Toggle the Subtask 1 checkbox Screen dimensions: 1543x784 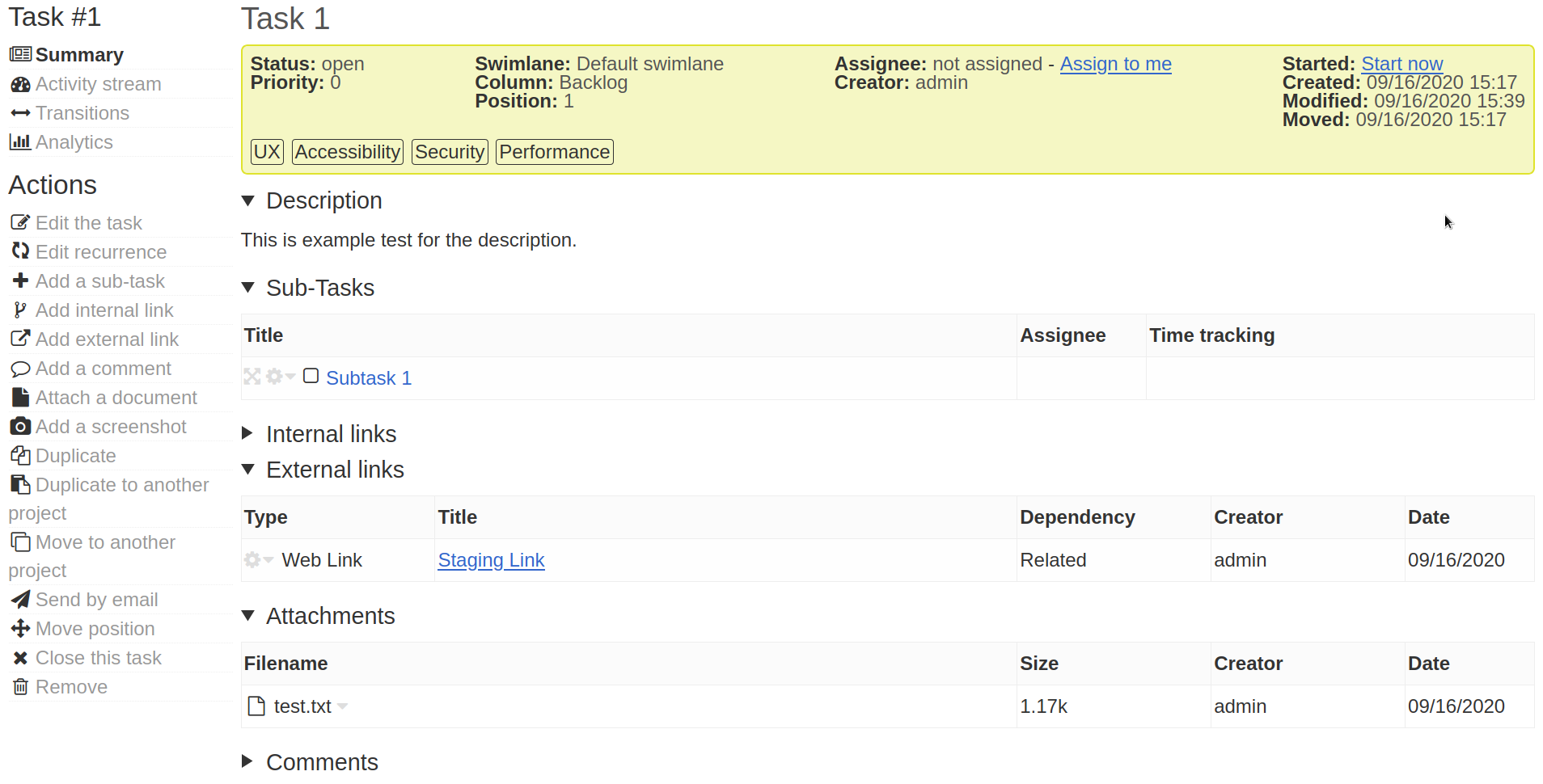(x=311, y=376)
